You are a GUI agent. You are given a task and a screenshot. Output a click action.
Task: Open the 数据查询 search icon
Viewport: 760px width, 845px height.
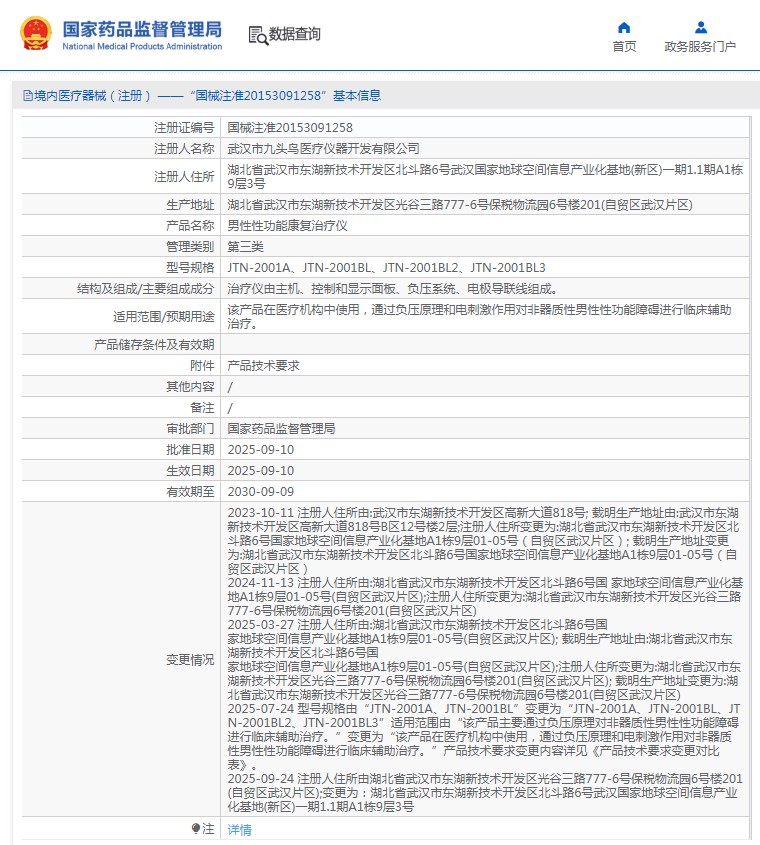pos(258,35)
